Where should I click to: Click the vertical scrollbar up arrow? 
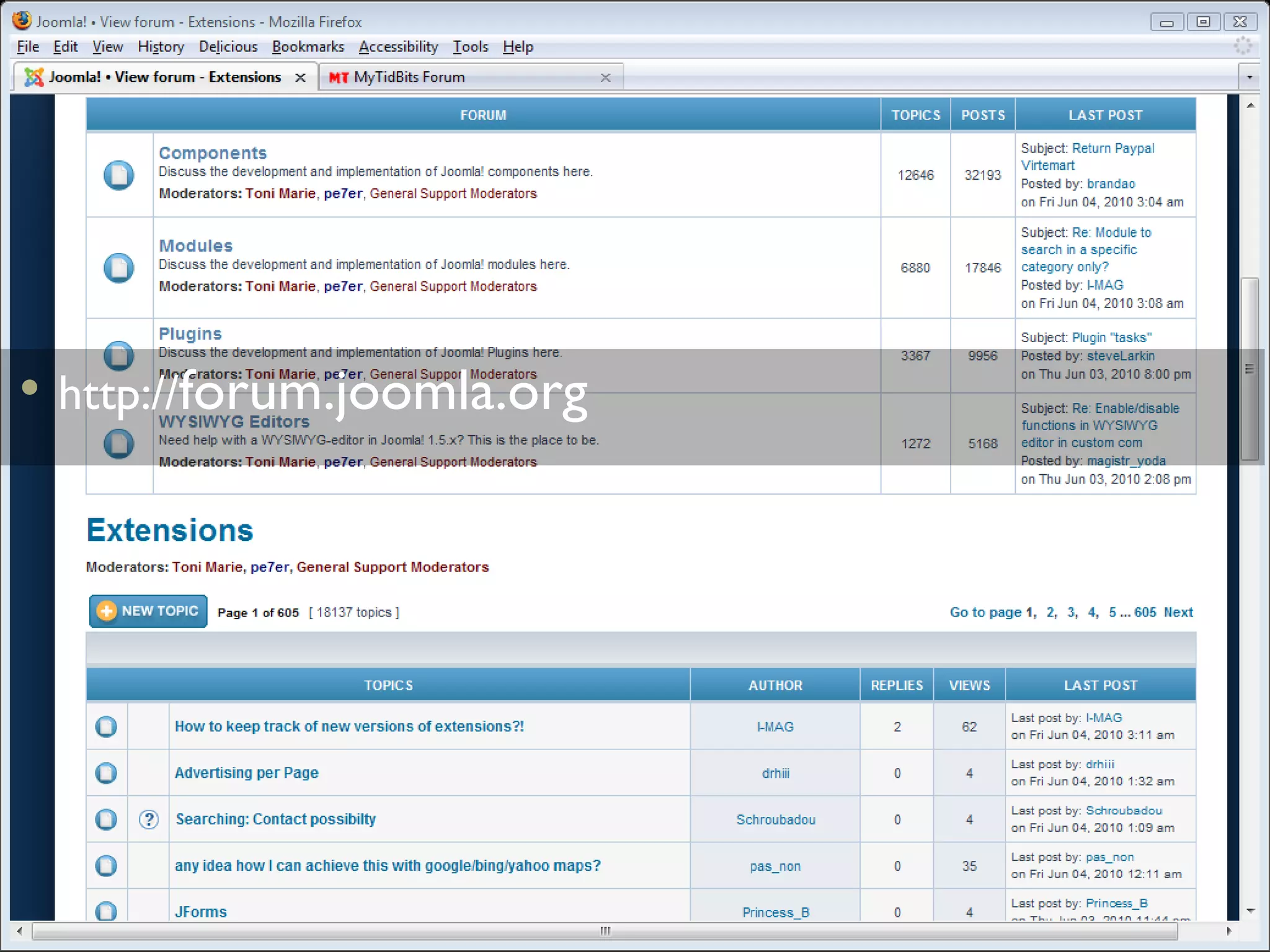1250,105
